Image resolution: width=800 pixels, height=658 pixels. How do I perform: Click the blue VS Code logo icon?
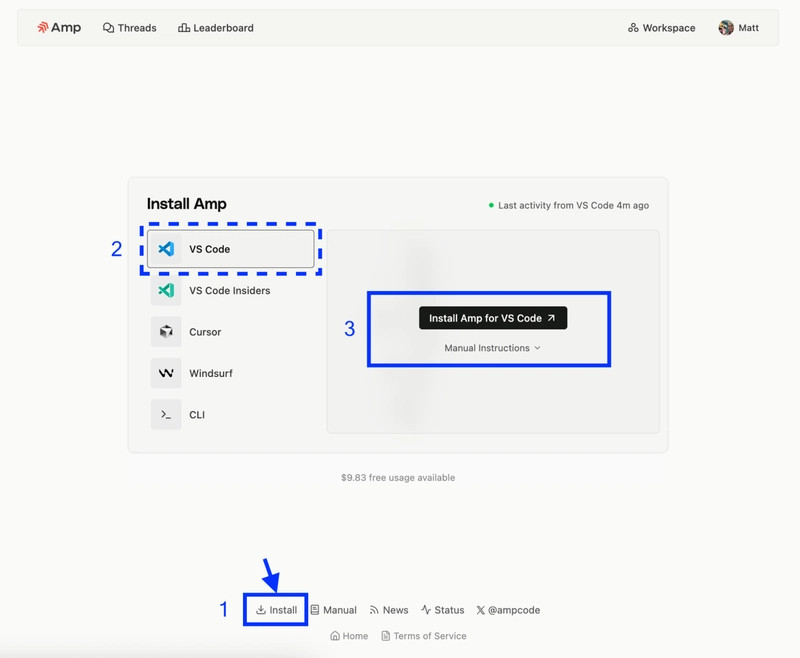[166, 249]
